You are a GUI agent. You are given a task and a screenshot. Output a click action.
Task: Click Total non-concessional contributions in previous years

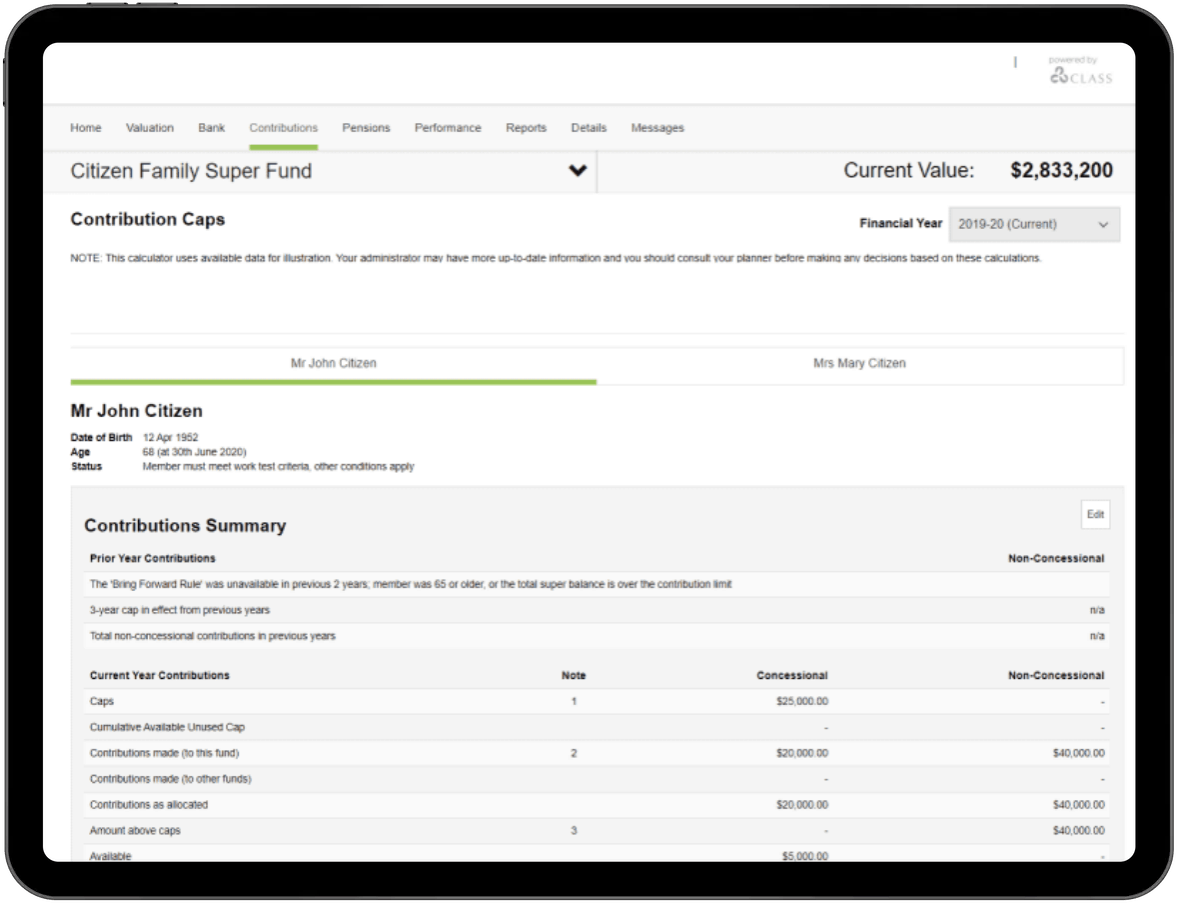click(x=212, y=636)
